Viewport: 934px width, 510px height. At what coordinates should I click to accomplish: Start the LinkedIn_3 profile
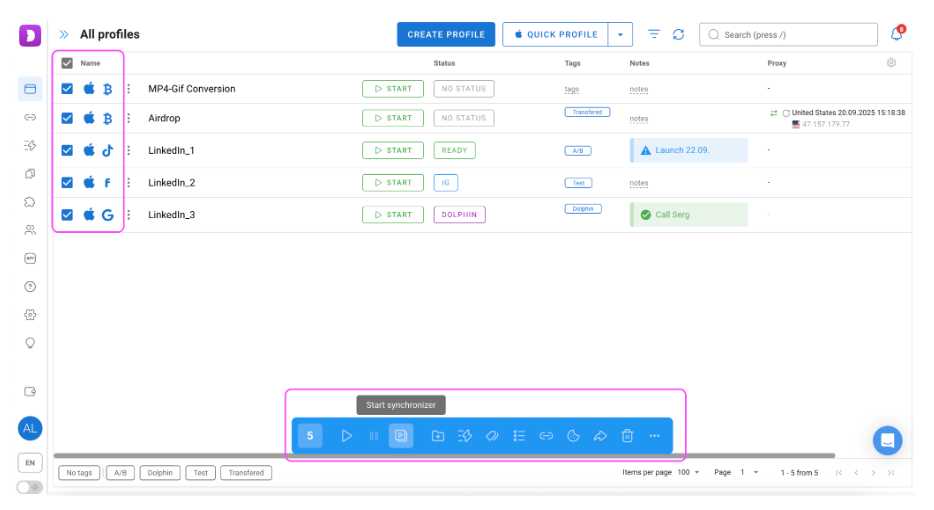[393, 214]
